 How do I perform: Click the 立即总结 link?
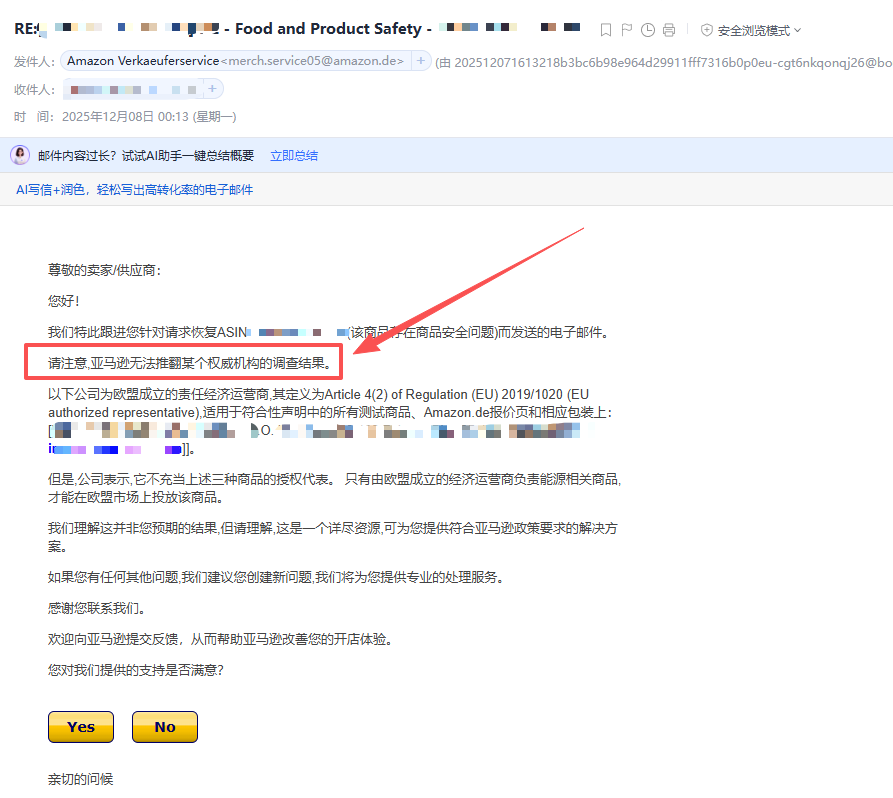pos(294,155)
